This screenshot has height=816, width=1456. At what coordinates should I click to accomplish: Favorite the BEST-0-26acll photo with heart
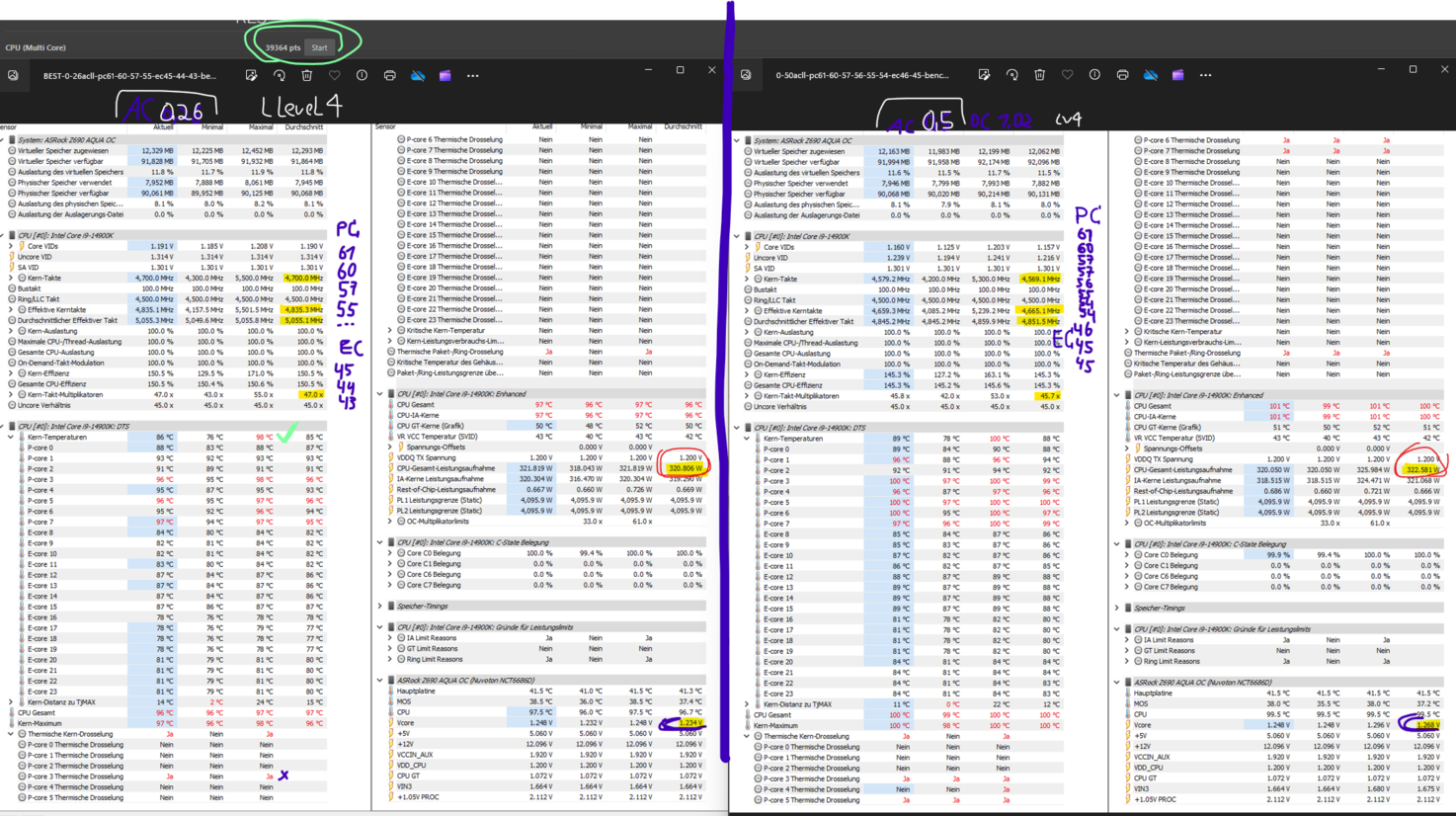click(x=335, y=75)
